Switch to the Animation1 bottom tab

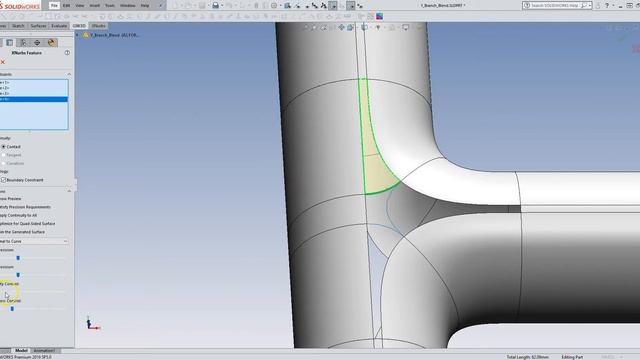click(x=44, y=350)
